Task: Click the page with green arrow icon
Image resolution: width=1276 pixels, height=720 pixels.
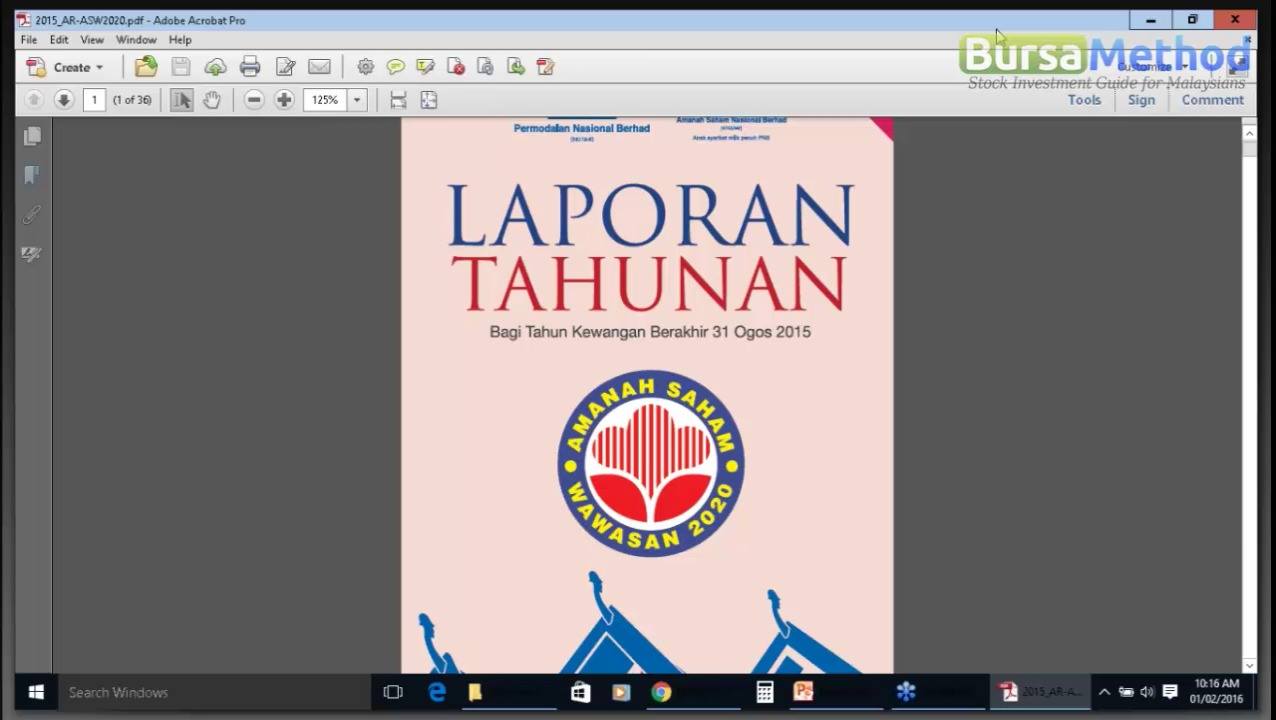Action: [x=515, y=67]
